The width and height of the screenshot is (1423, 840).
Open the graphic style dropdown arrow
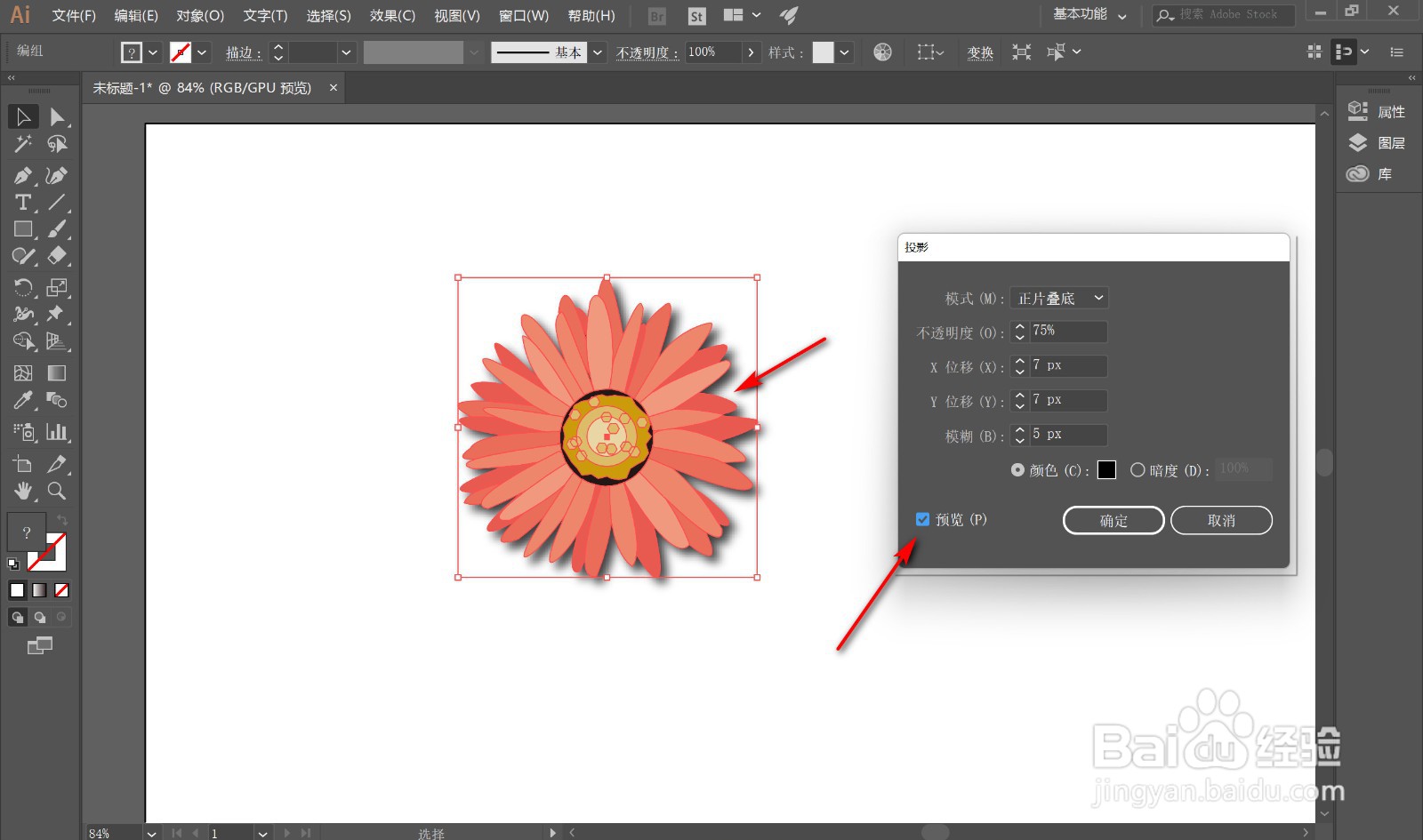(x=844, y=52)
